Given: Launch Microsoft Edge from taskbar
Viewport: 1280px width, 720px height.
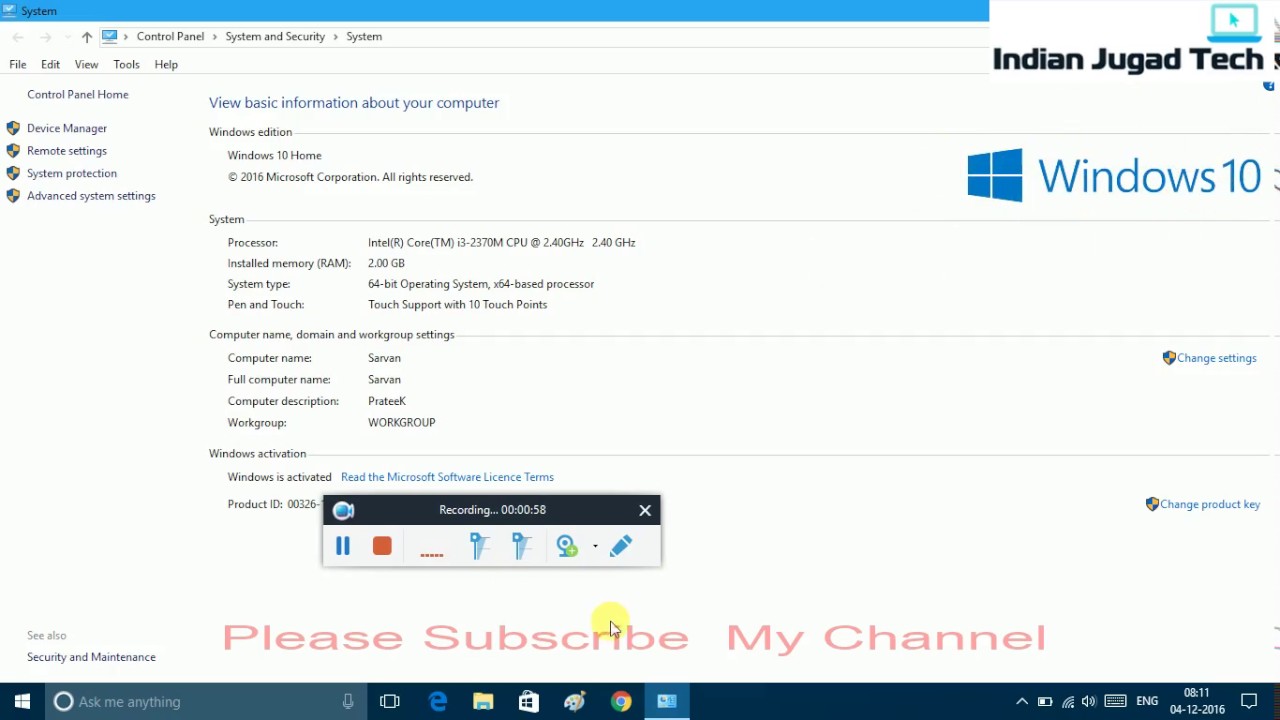Looking at the screenshot, I should tap(438, 701).
